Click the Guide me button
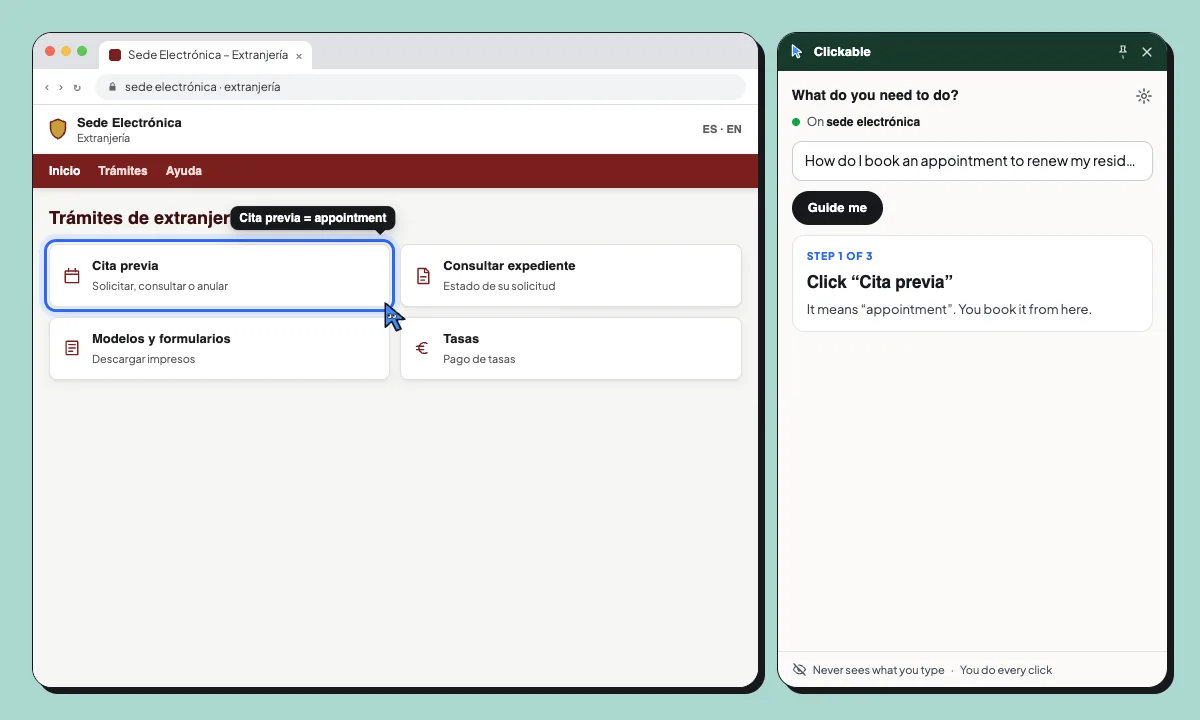The image size is (1200, 720). click(x=837, y=208)
